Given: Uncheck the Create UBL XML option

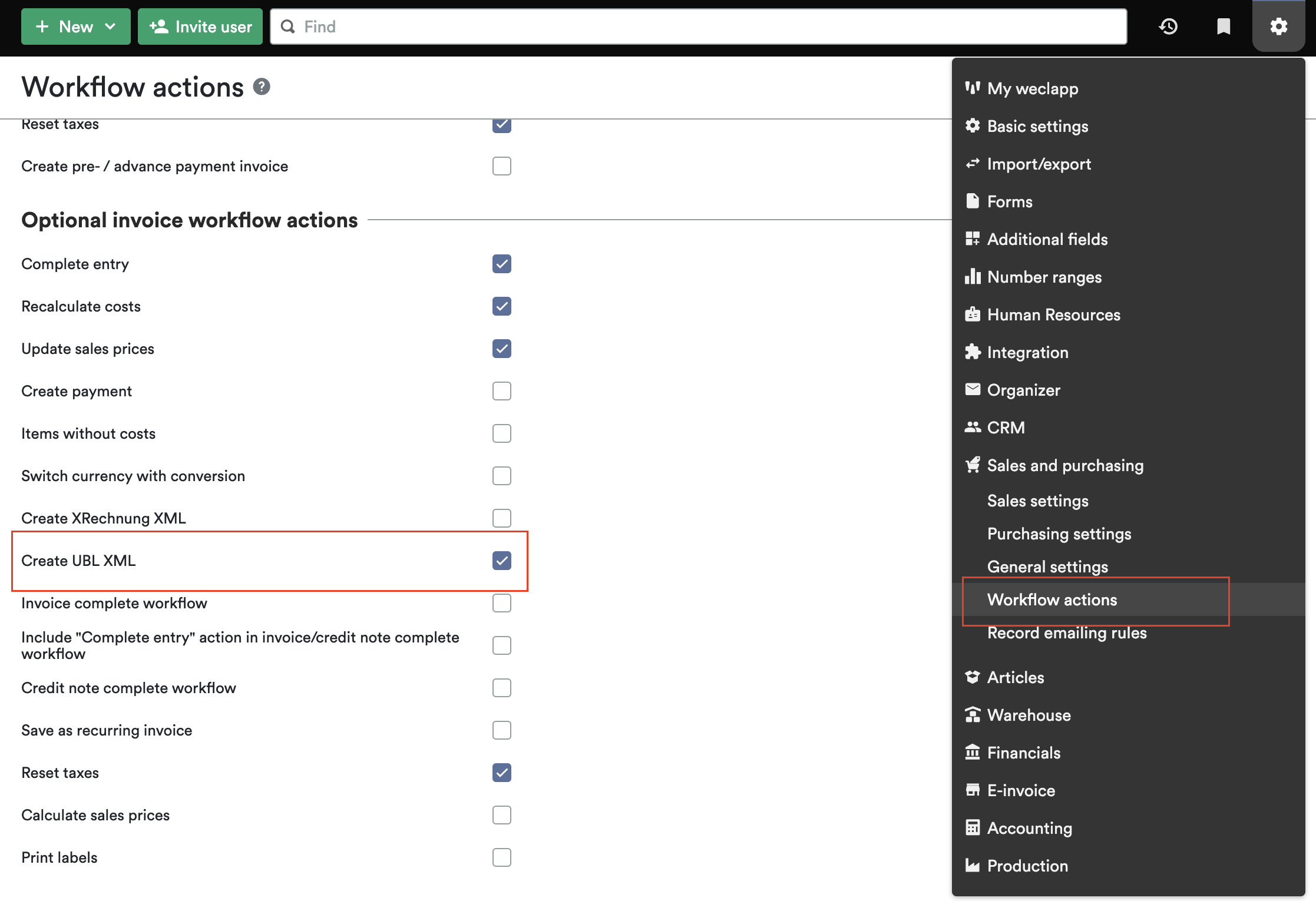Looking at the screenshot, I should pyautogui.click(x=501, y=561).
